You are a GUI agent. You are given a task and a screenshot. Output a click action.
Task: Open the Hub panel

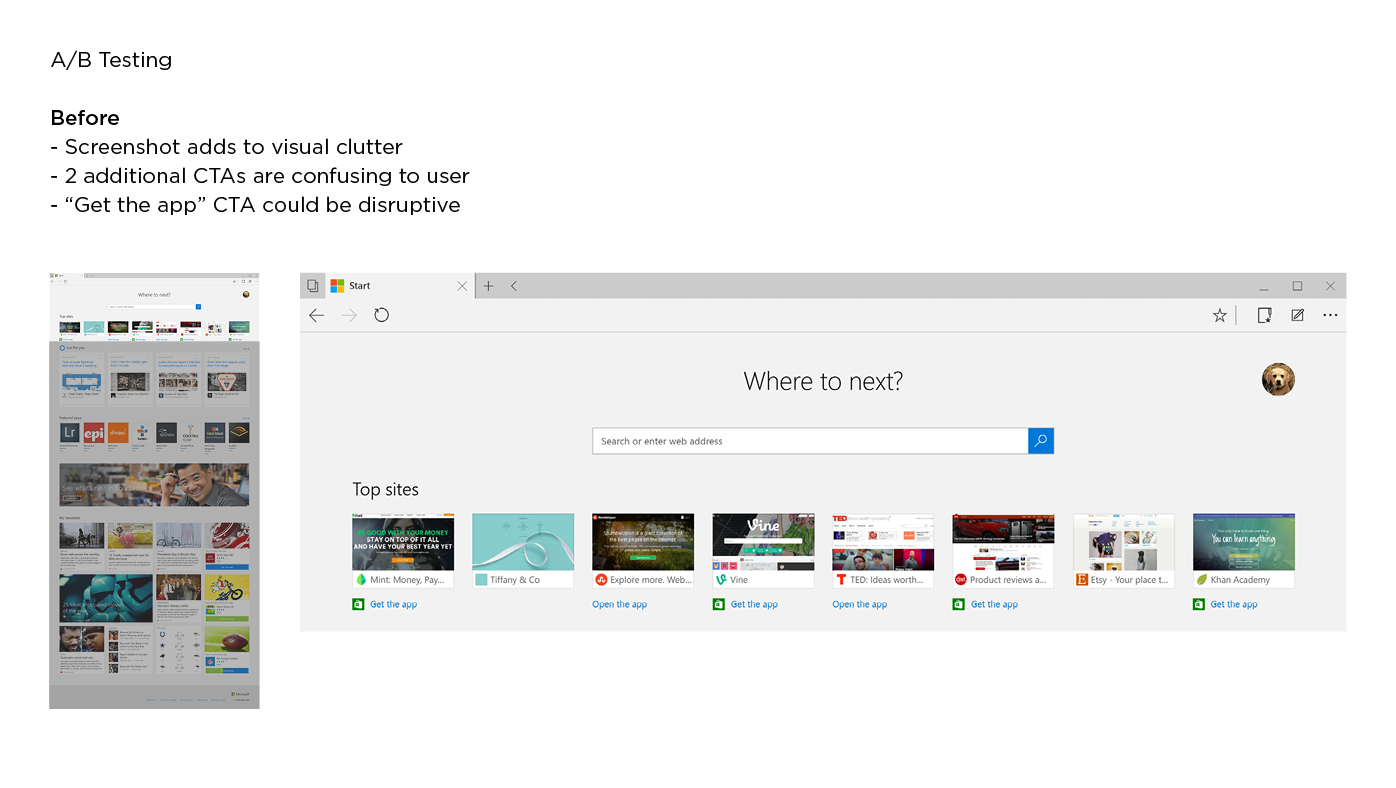[1263, 314]
